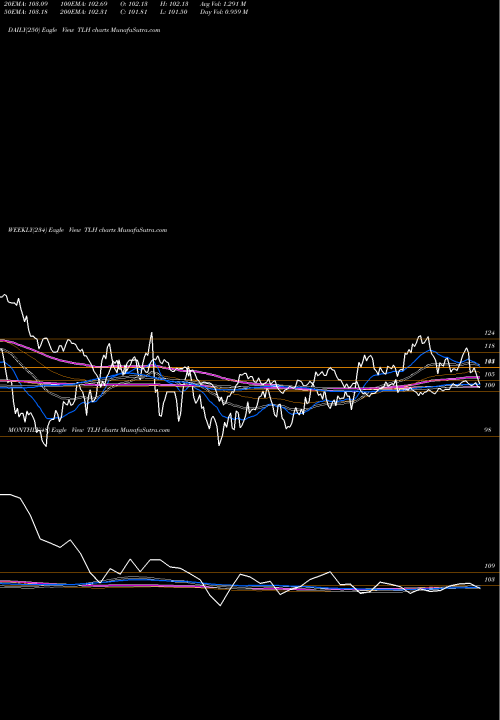Click the 100EMA value label
Image resolution: width=500 pixels, height=720 pixels.
click(x=83, y=4)
